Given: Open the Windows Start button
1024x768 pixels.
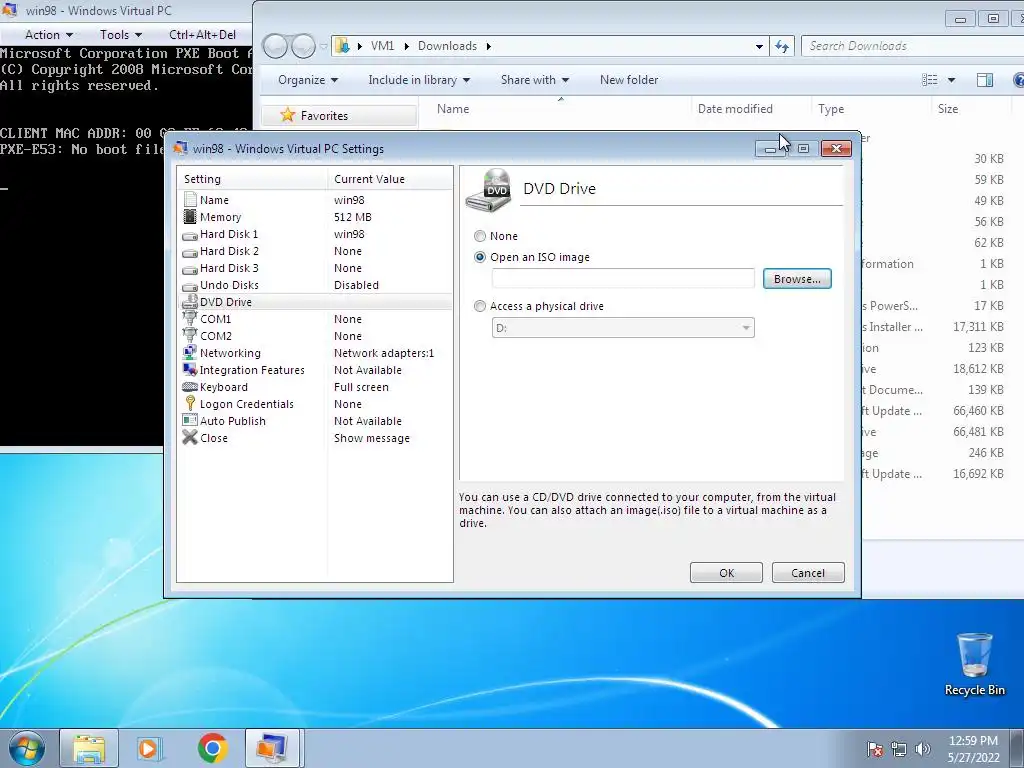Looking at the screenshot, I should click(x=27, y=748).
